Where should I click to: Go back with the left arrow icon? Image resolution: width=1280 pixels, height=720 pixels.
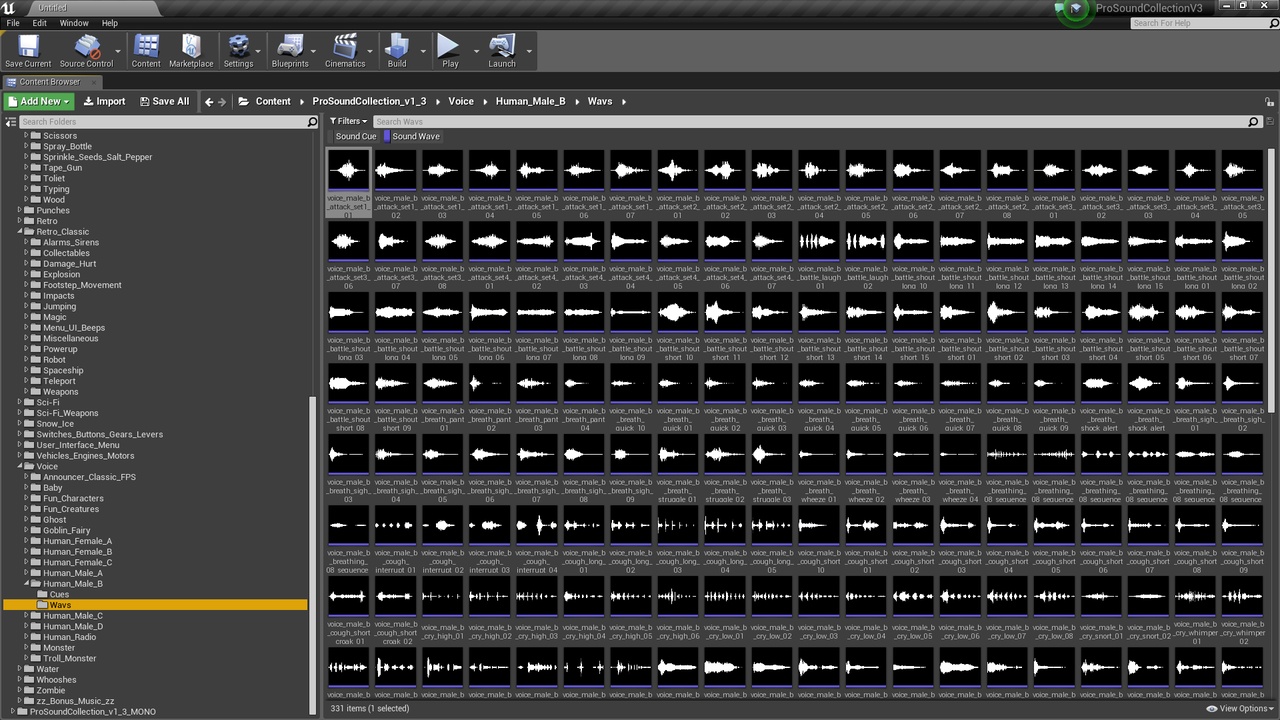coord(209,101)
